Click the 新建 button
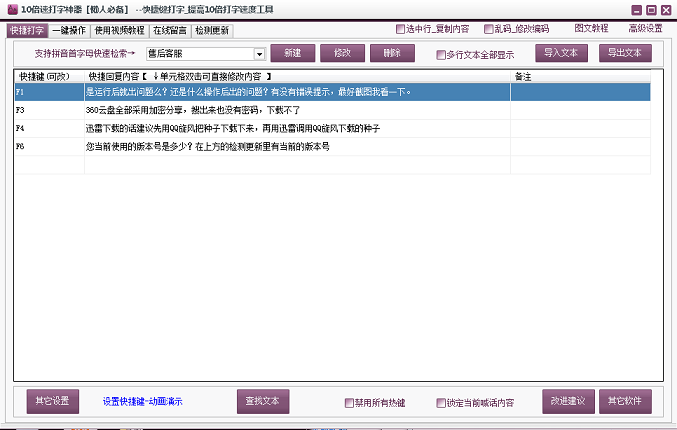The width and height of the screenshot is (677, 430). click(292, 53)
